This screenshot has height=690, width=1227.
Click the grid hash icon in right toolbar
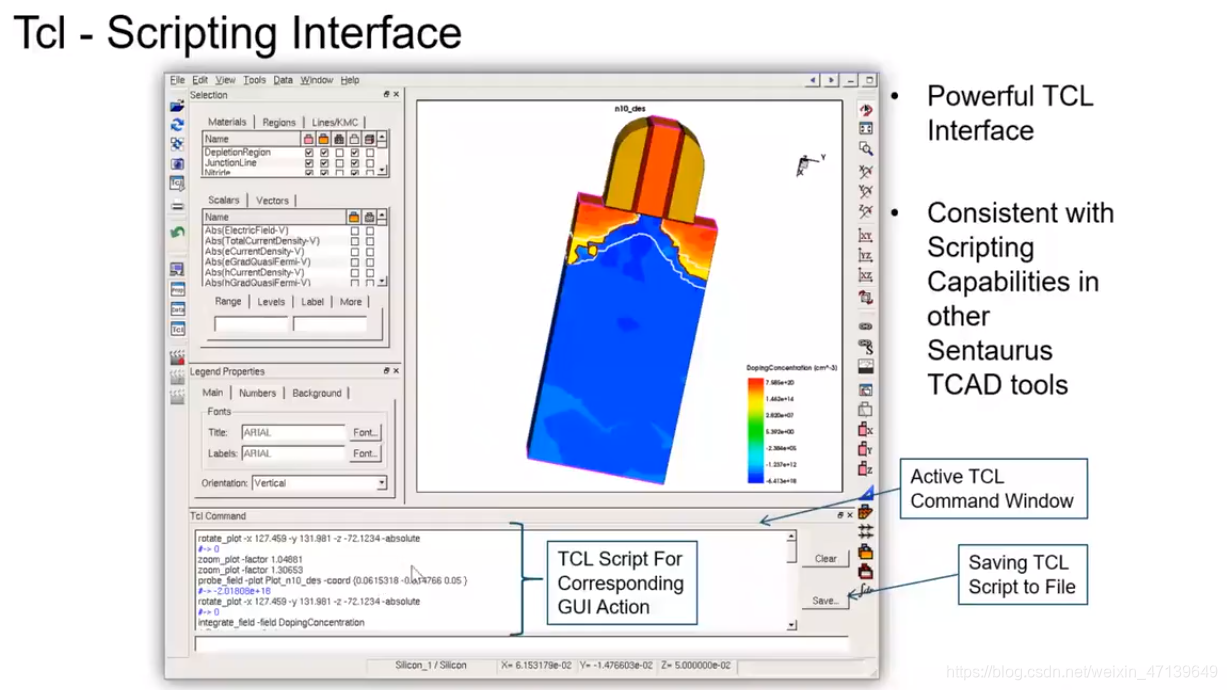point(866,531)
